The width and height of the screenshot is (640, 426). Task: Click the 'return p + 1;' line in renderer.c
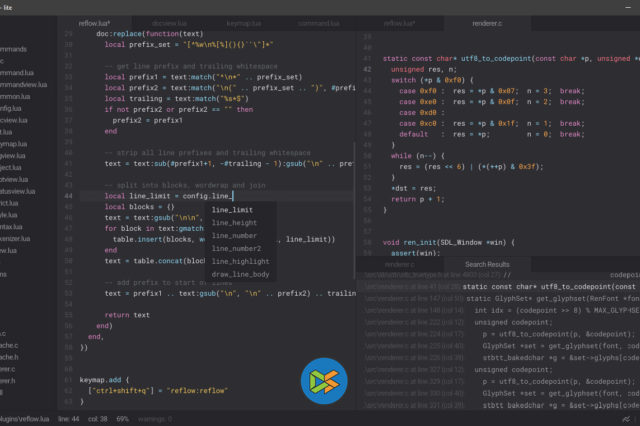[418, 199]
